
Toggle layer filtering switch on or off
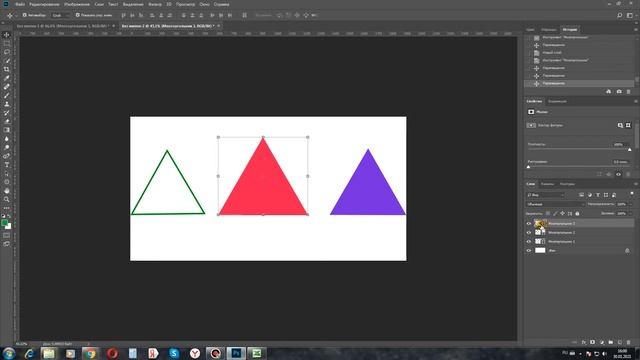pyautogui.click(x=632, y=194)
